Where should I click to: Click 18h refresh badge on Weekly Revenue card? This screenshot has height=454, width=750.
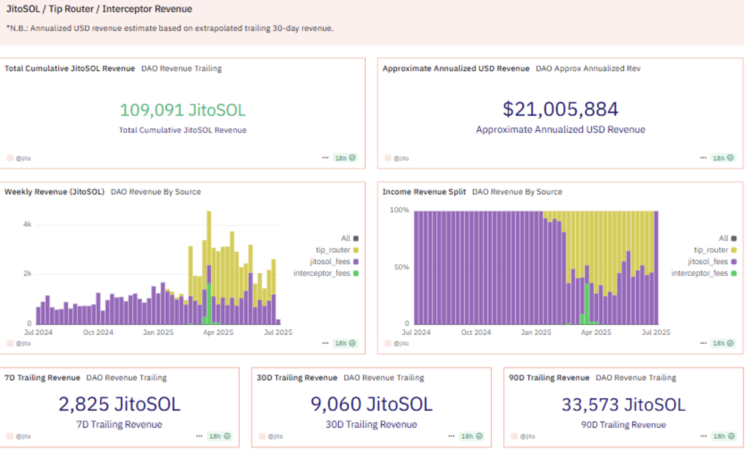pyautogui.click(x=345, y=343)
